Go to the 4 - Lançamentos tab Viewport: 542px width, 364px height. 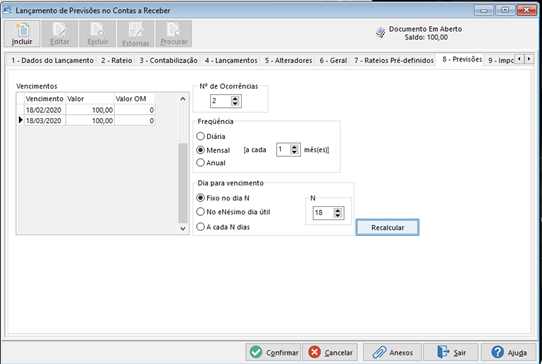(231, 60)
